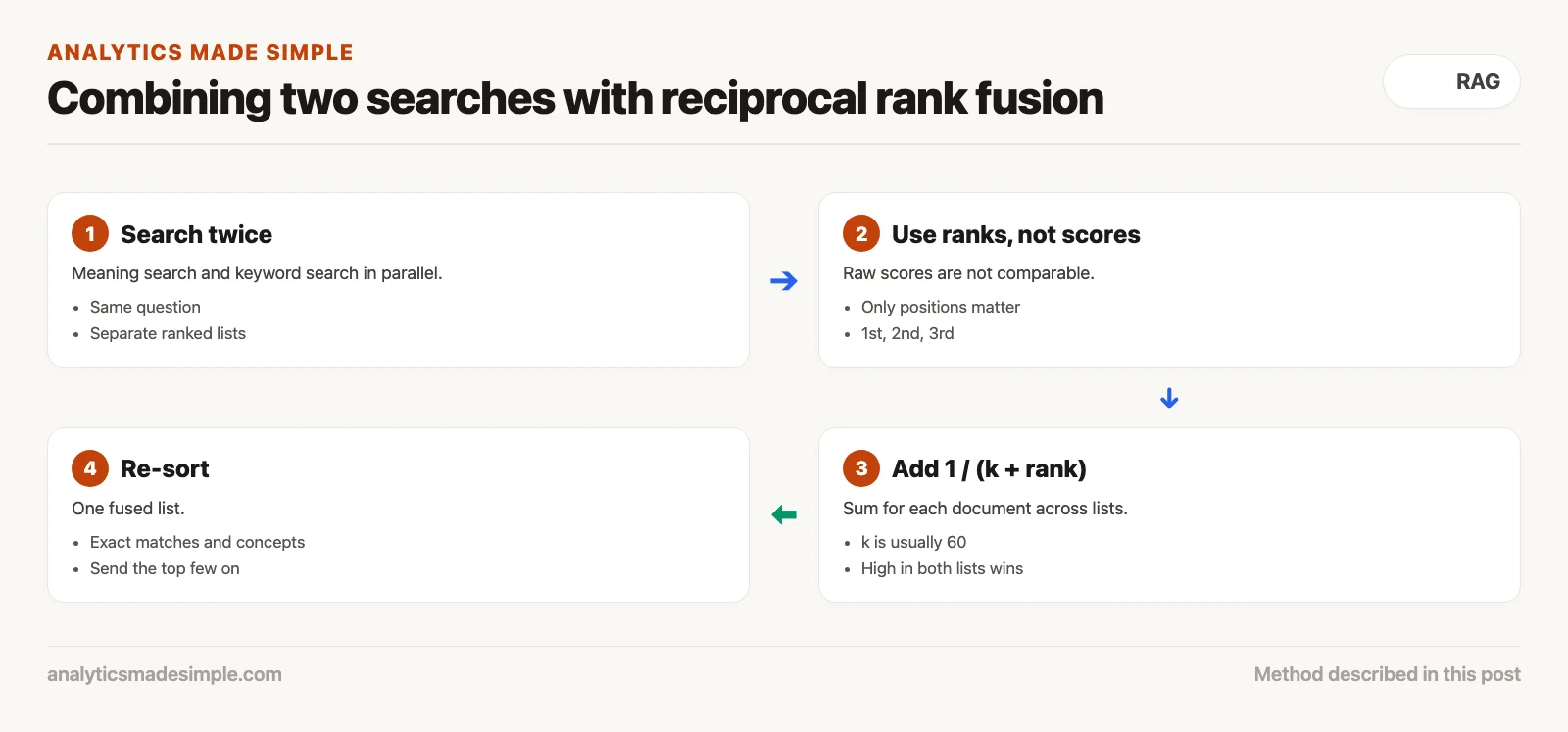Click the "Add 1 / (k + rank)" heading
This screenshot has width=1568, height=732.
click(x=989, y=469)
